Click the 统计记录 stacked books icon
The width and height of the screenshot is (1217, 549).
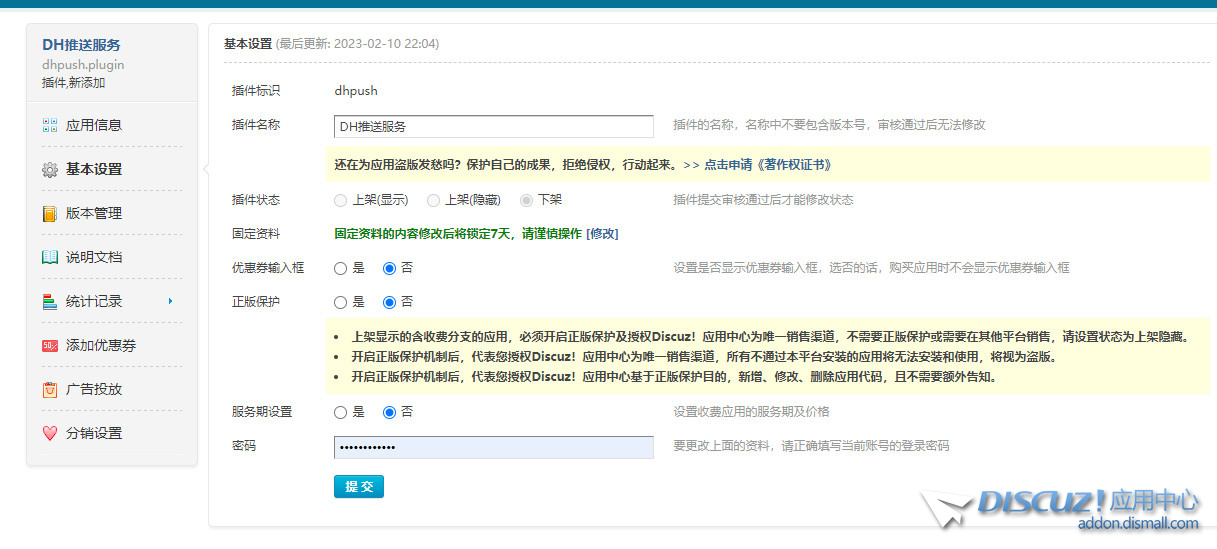[x=50, y=302]
